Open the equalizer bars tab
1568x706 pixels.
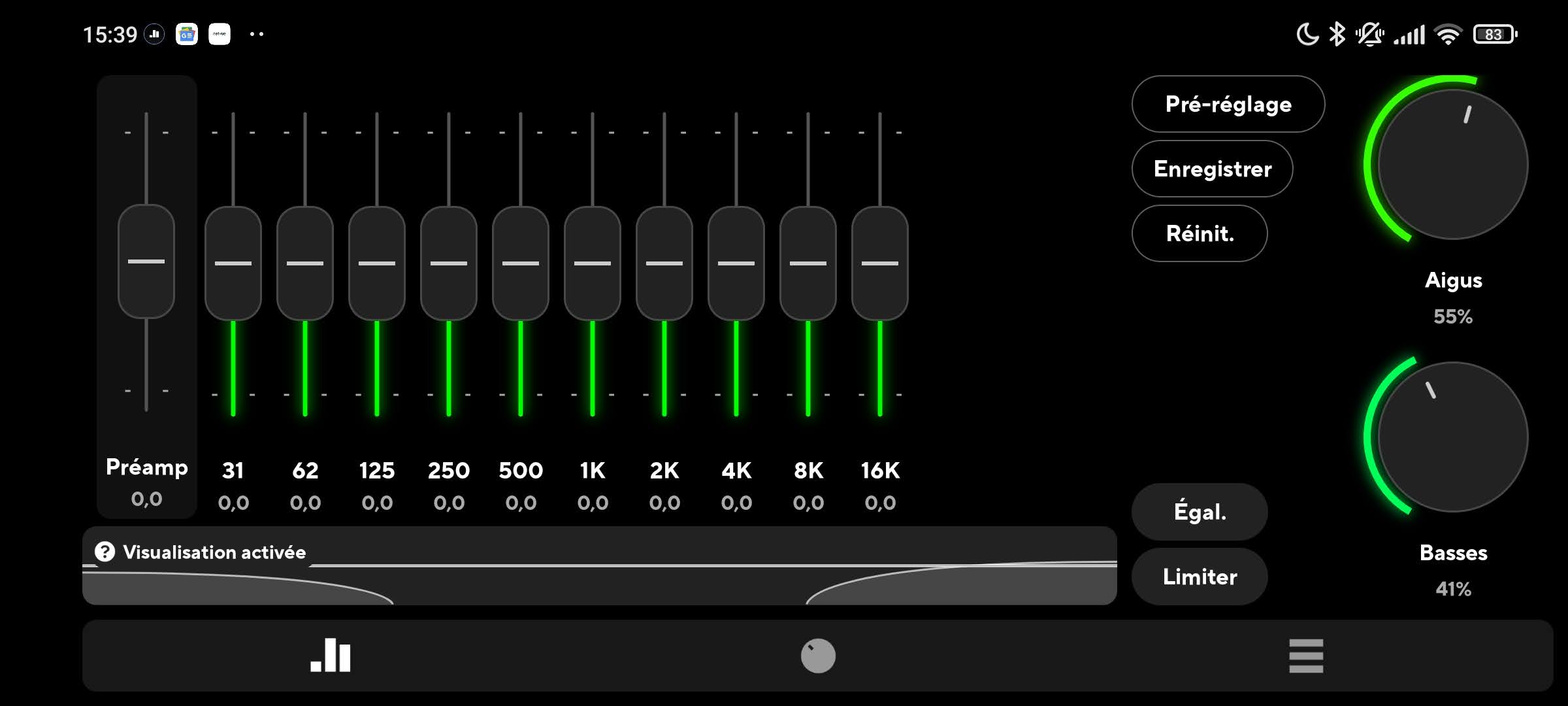[x=331, y=656]
